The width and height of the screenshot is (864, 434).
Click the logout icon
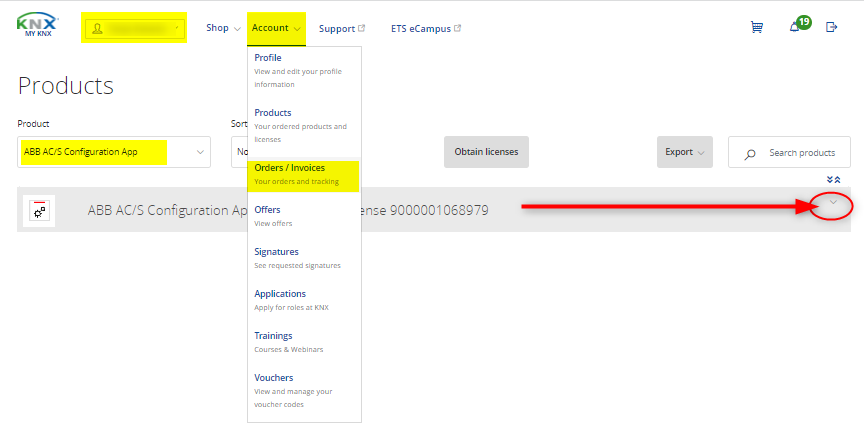[x=831, y=27]
